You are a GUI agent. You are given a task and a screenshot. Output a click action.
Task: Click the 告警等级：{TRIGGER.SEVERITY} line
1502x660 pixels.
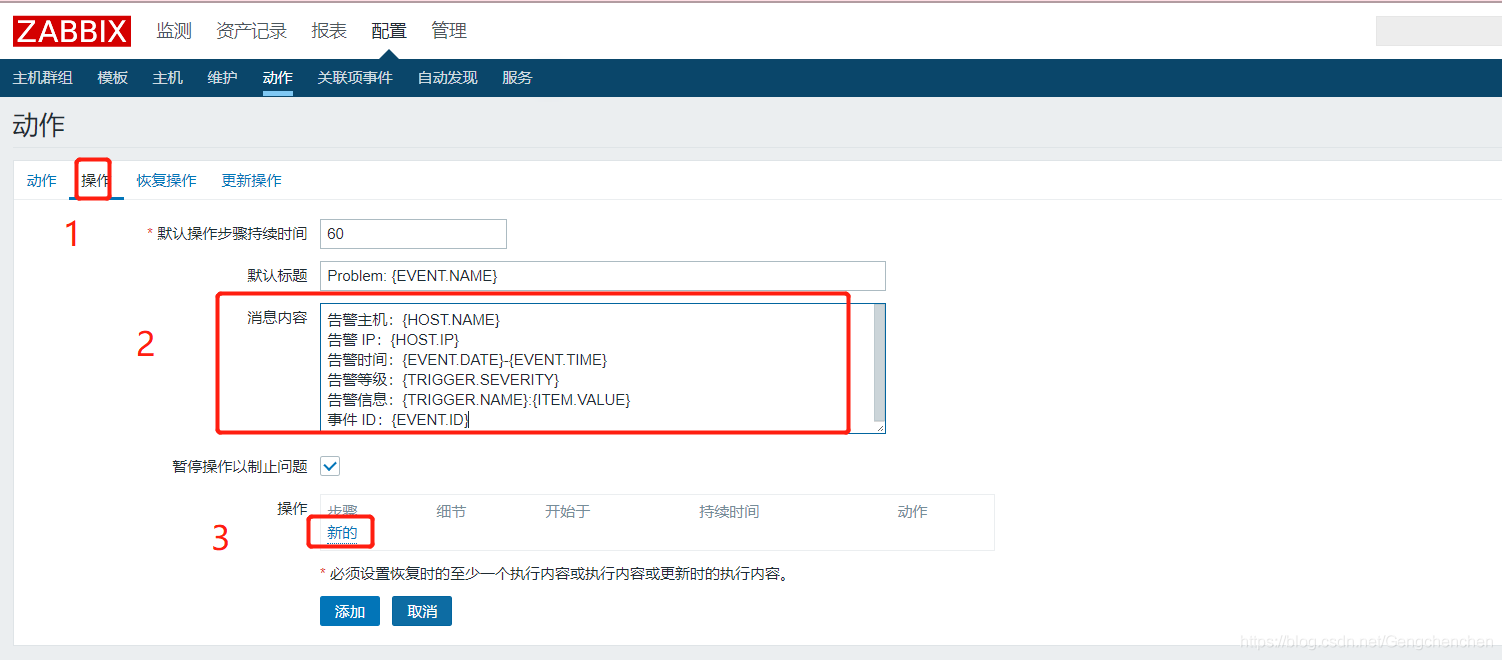(x=443, y=379)
